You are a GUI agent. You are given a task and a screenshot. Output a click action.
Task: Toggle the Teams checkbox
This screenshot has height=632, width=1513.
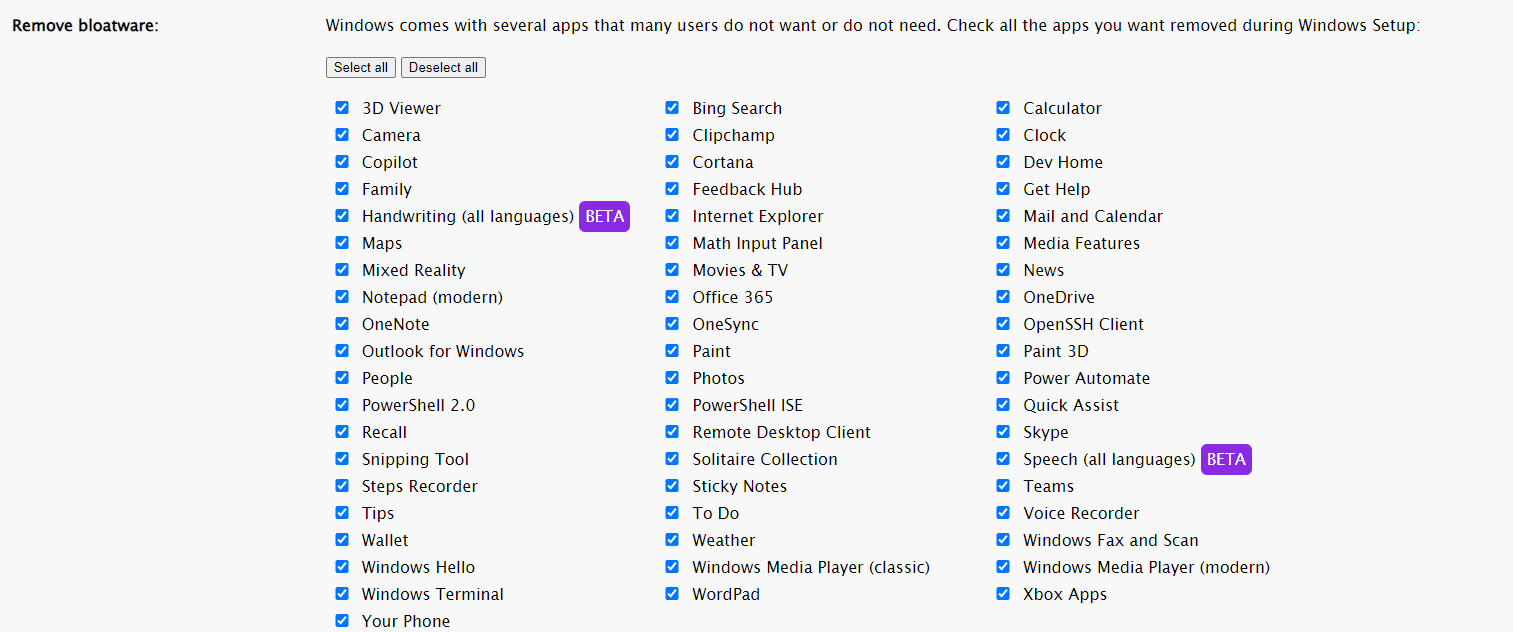pyautogui.click(x=1003, y=486)
